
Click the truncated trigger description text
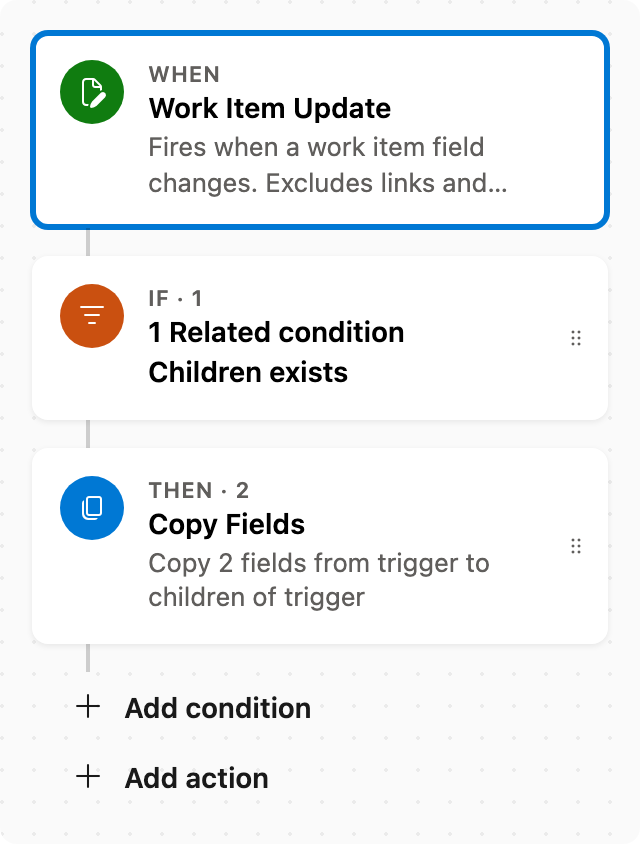pos(328,165)
